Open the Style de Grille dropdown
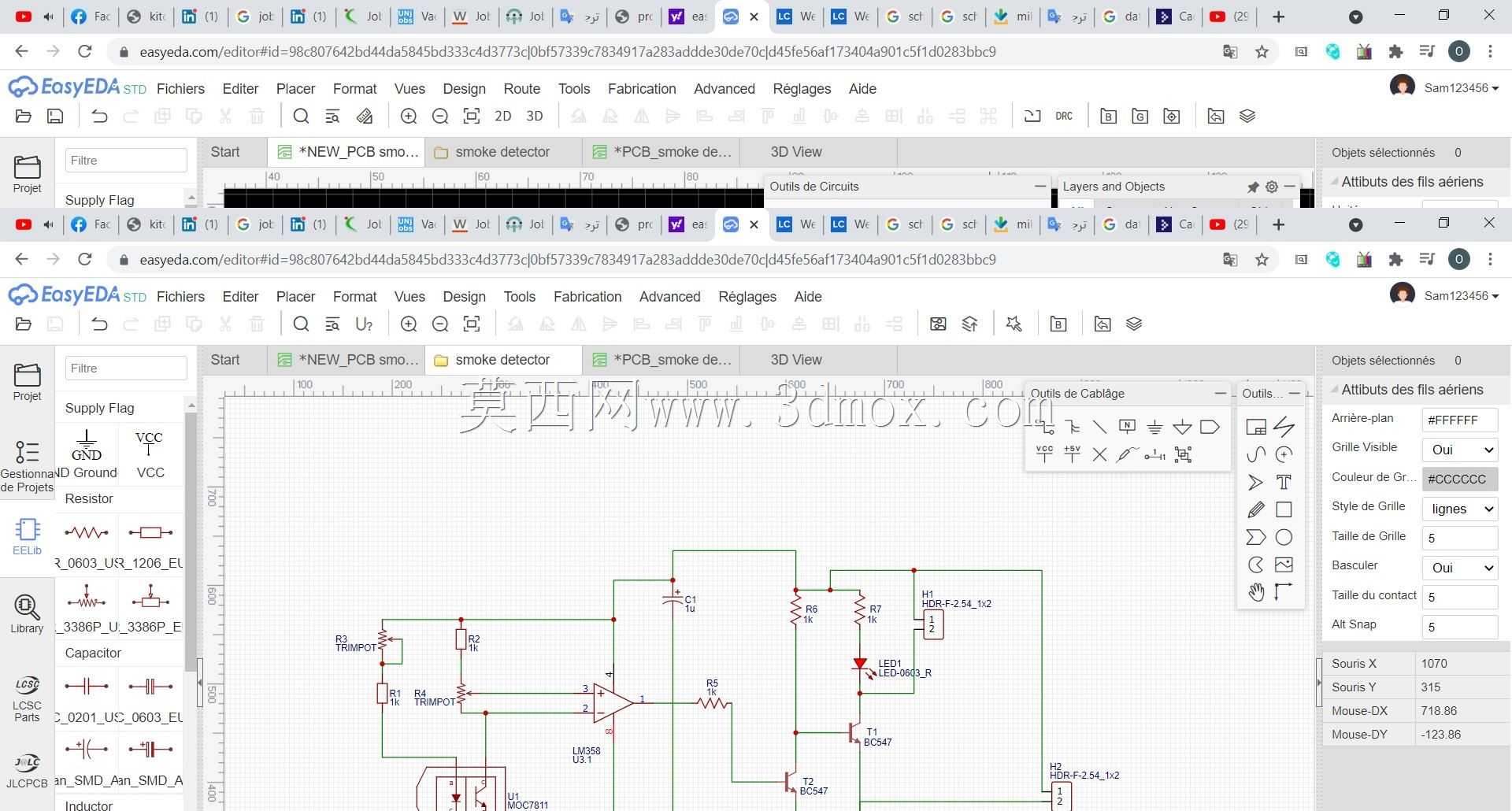 click(x=1460, y=509)
